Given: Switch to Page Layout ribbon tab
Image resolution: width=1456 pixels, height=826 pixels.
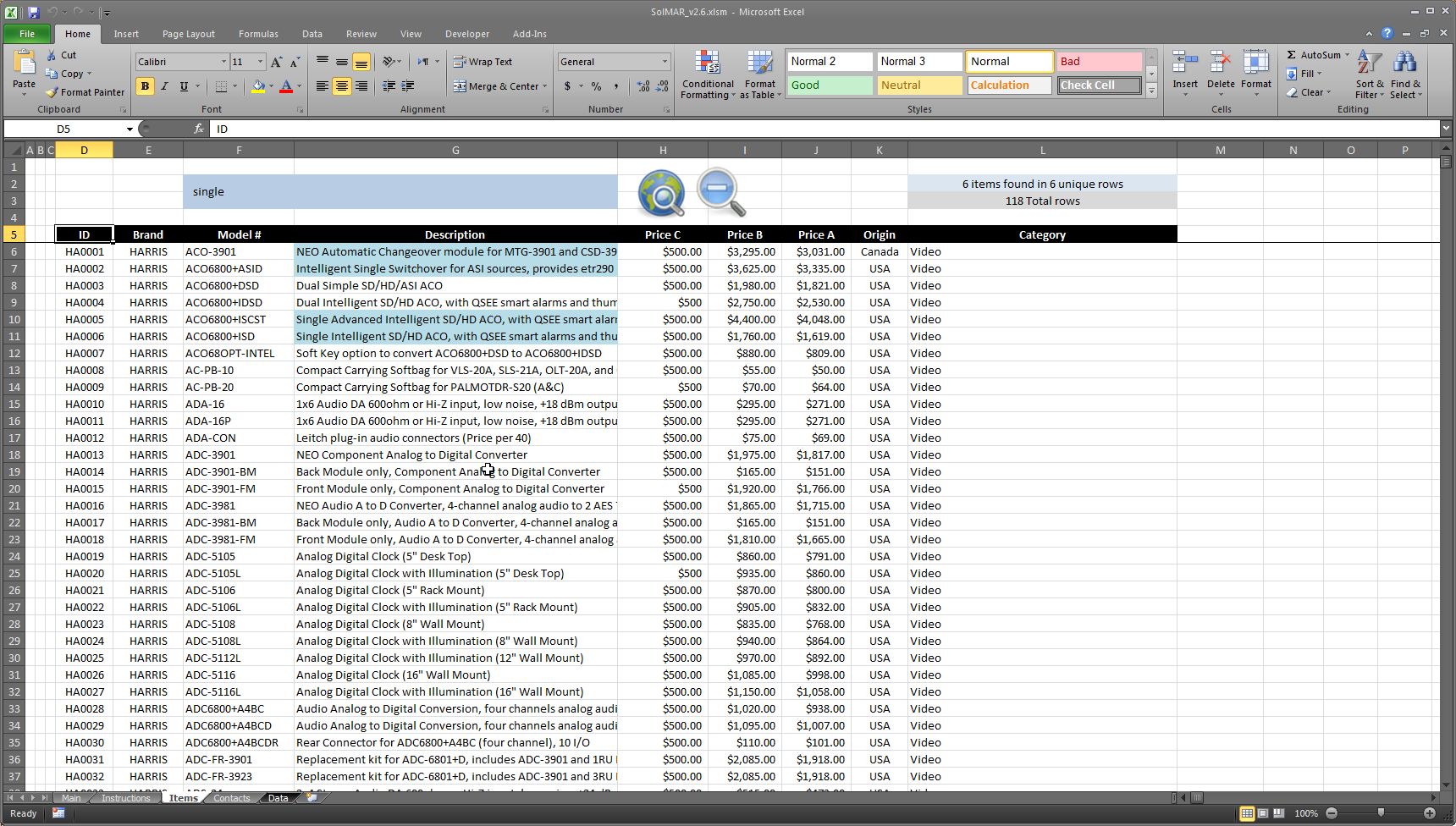Looking at the screenshot, I should click(188, 34).
